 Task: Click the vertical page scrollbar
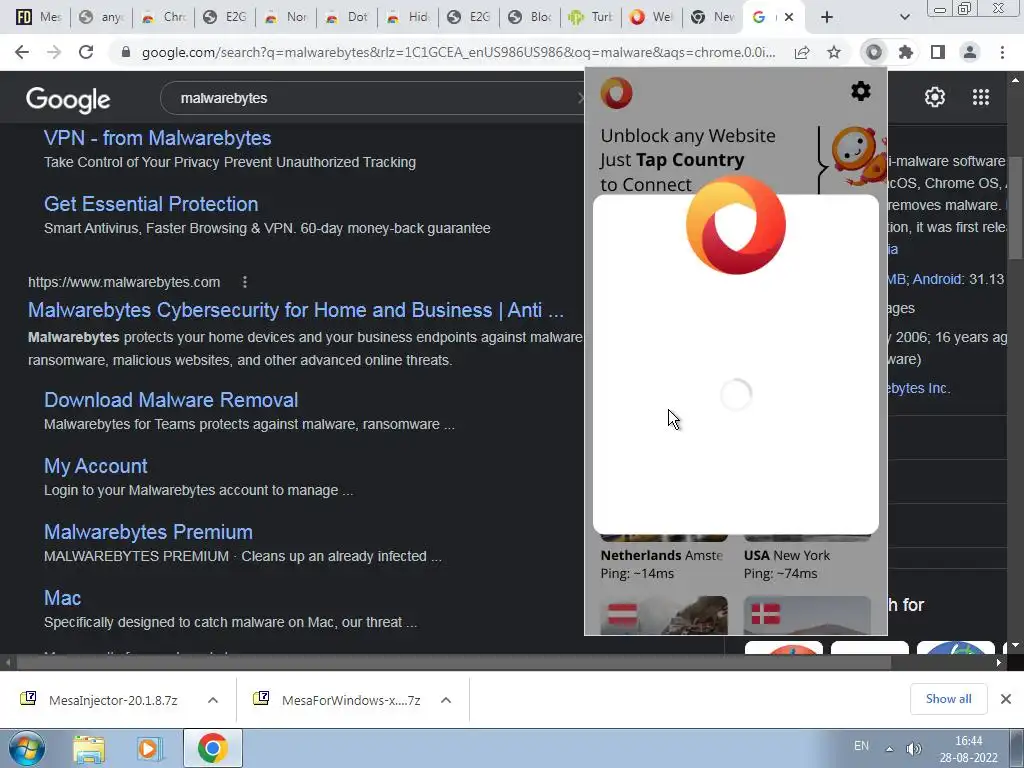(x=1015, y=208)
